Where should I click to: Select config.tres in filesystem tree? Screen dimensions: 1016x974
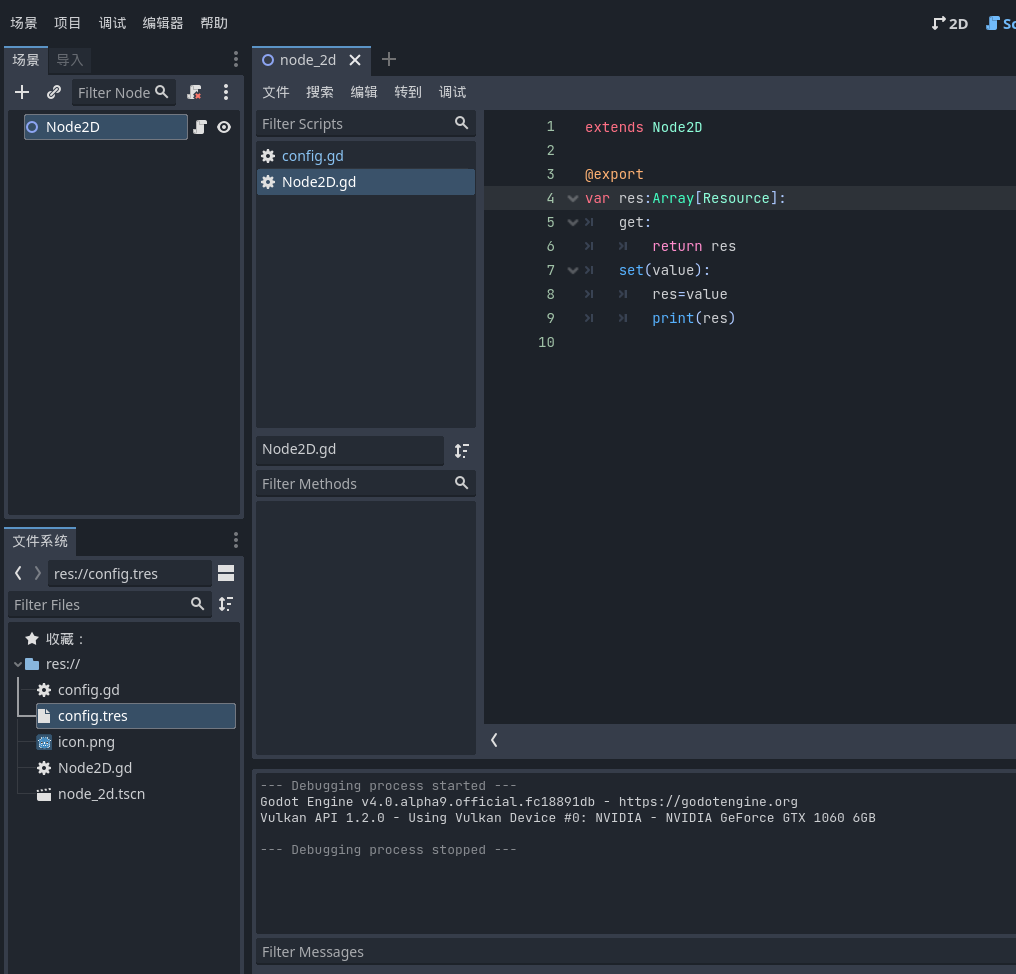tap(136, 716)
